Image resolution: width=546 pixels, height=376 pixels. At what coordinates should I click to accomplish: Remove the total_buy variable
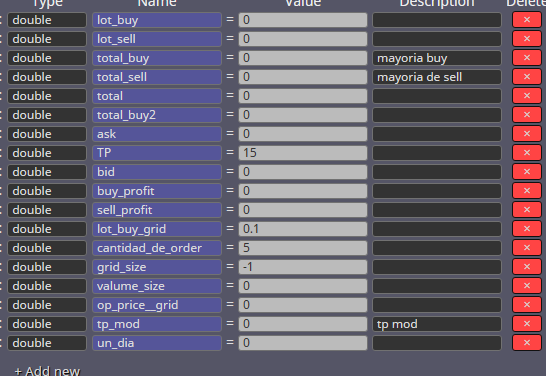point(527,58)
